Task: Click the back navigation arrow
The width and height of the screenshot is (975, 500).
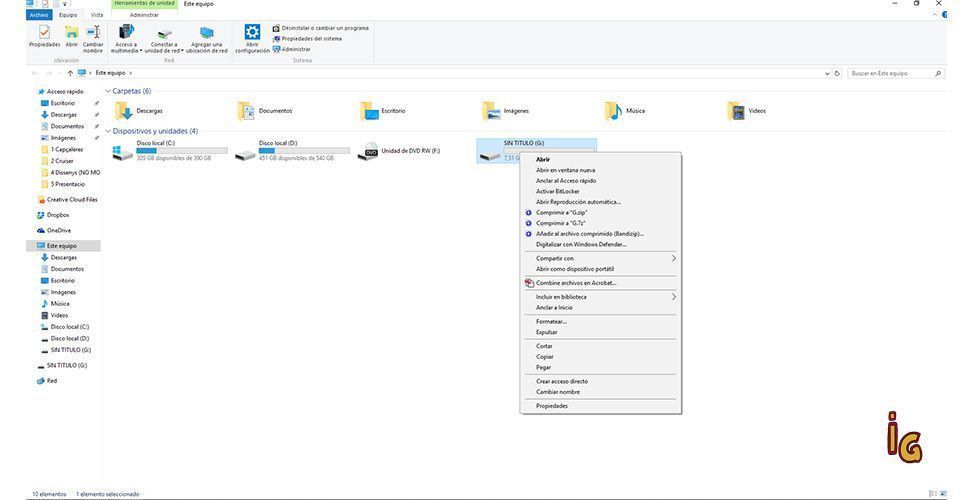Action: pos(35,73)
